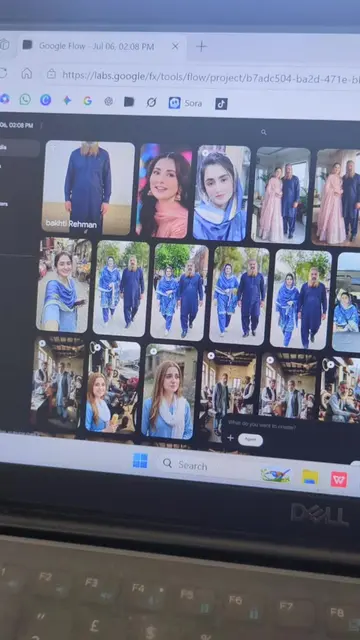This screenshot has width=360, height=640.
Task: Open the slashed-circle bookmark before Sora
Action: point(151,102)
